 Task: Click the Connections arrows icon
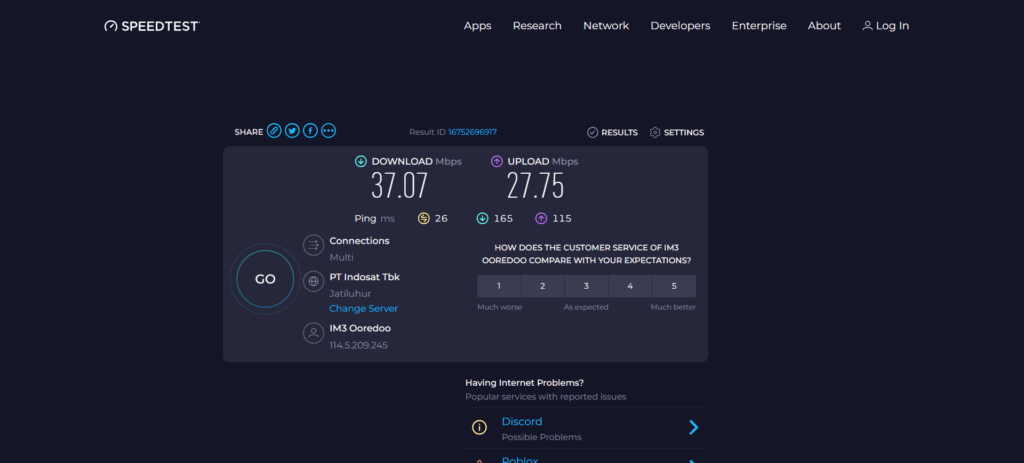(313, 246)
